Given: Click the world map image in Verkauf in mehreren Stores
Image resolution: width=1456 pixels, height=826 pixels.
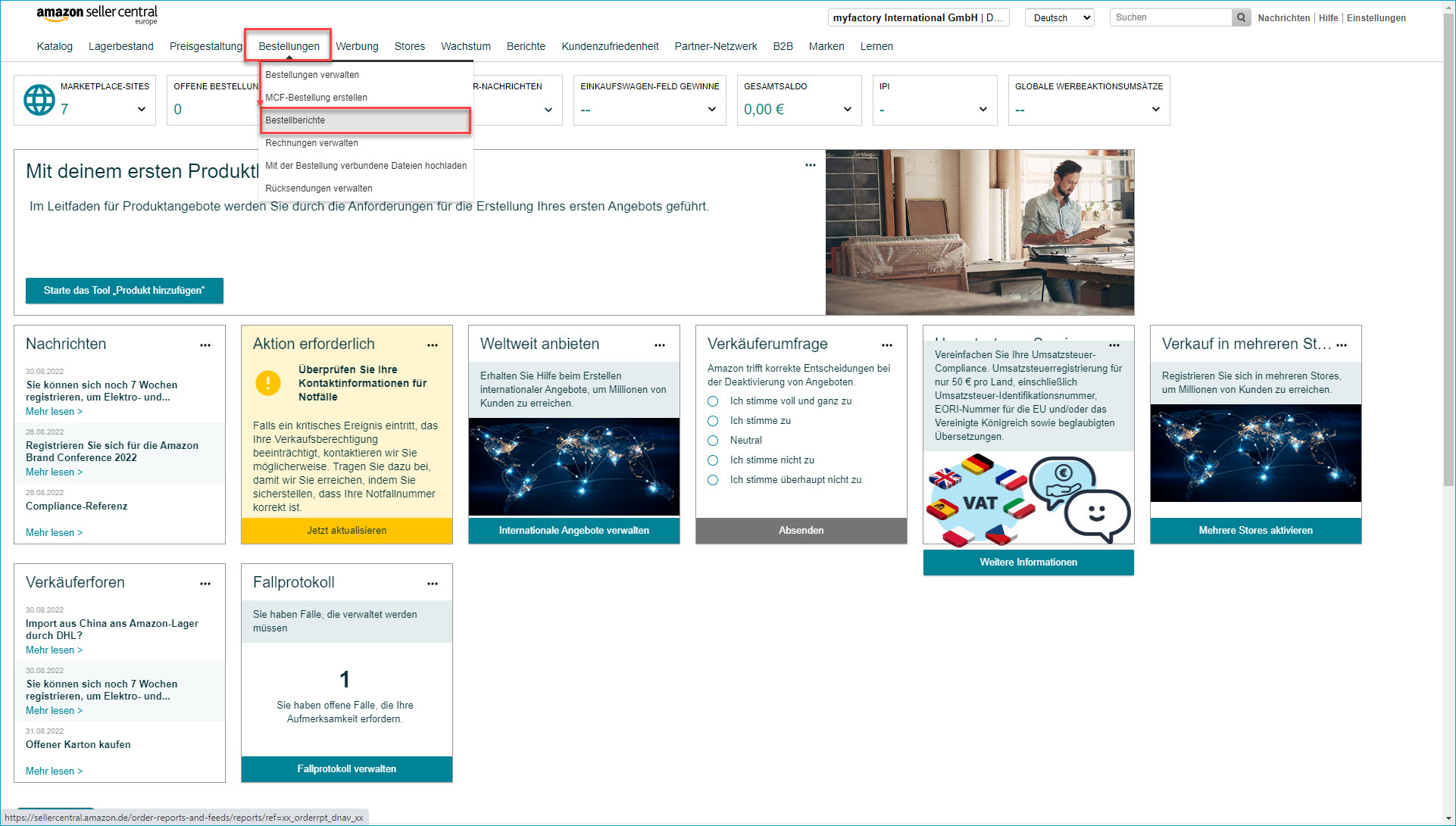Looking at the screenshot, I should pyautogui.click(x=1256, y=454).
